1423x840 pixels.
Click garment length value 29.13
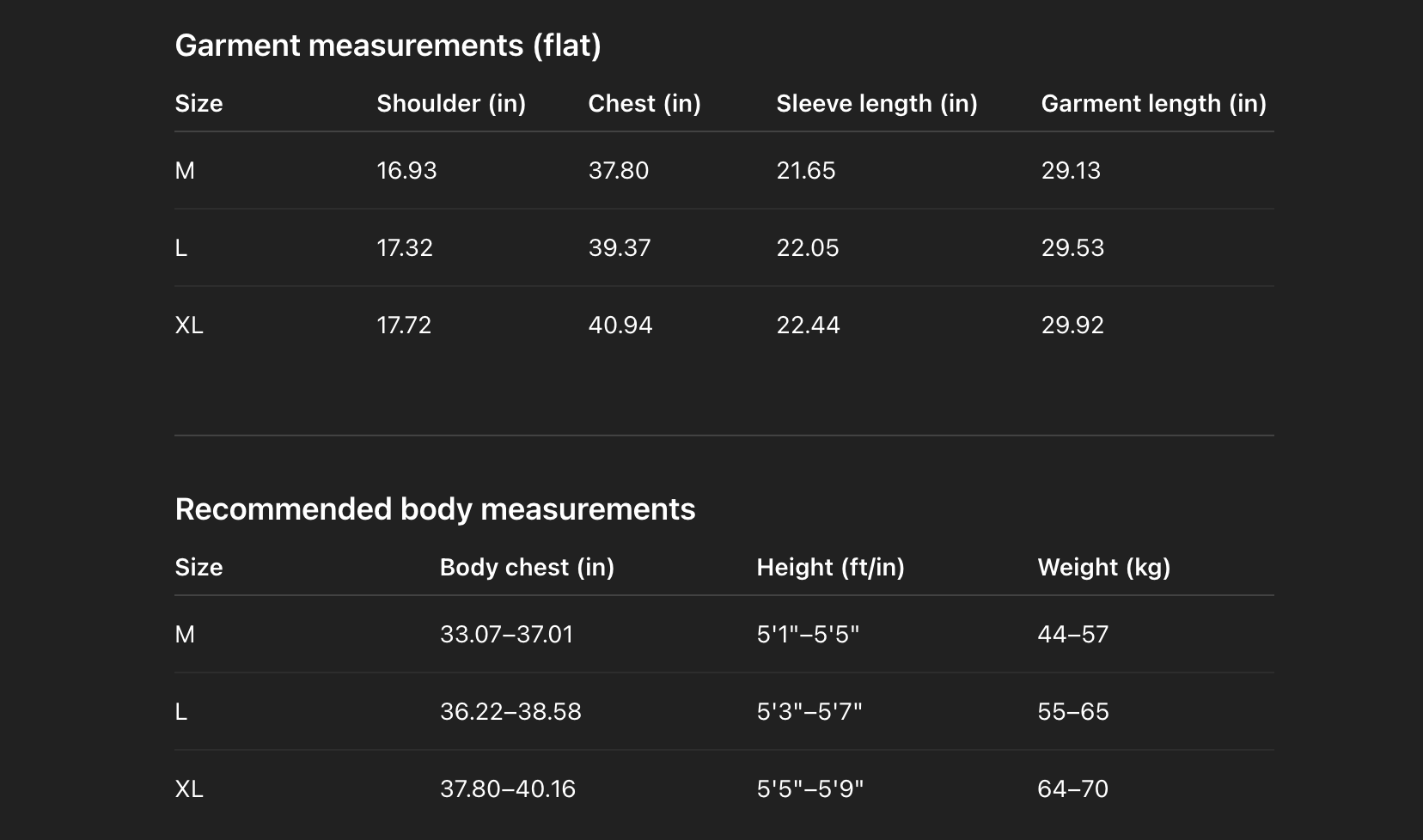click(x=1071, y=171)
